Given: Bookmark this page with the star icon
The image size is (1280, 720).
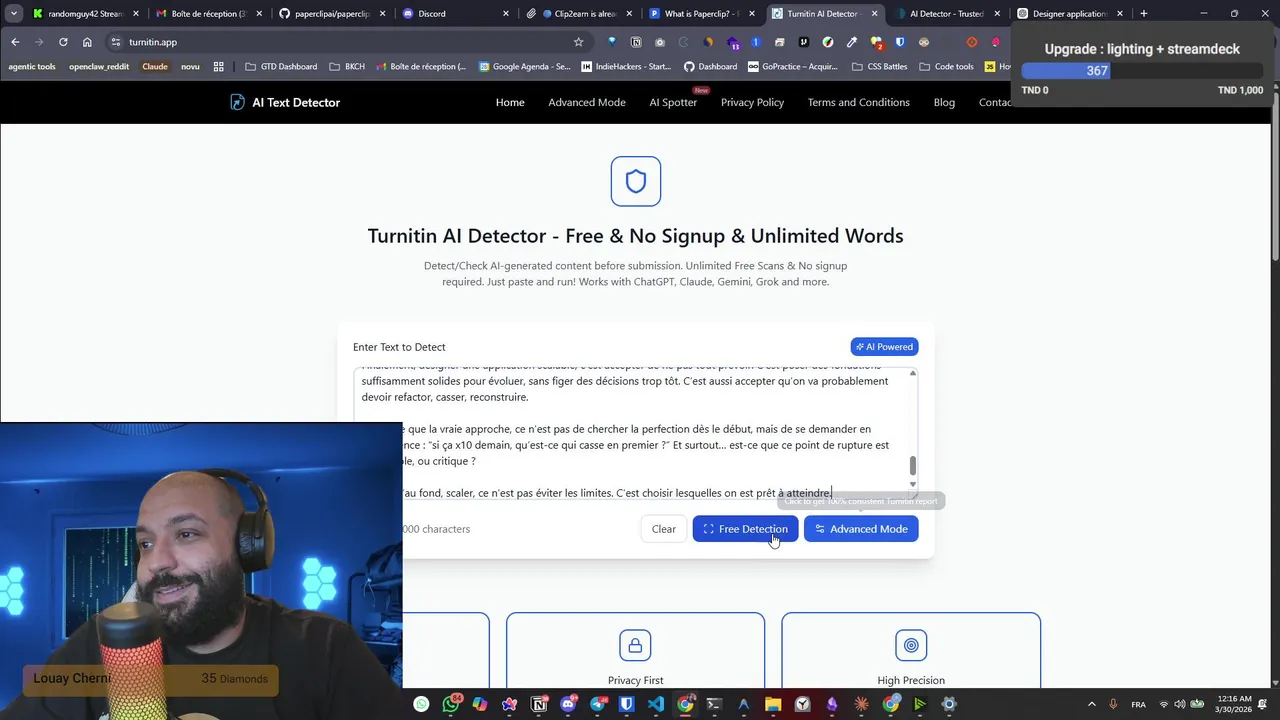Looking at the screenshot, I should 578,42.
